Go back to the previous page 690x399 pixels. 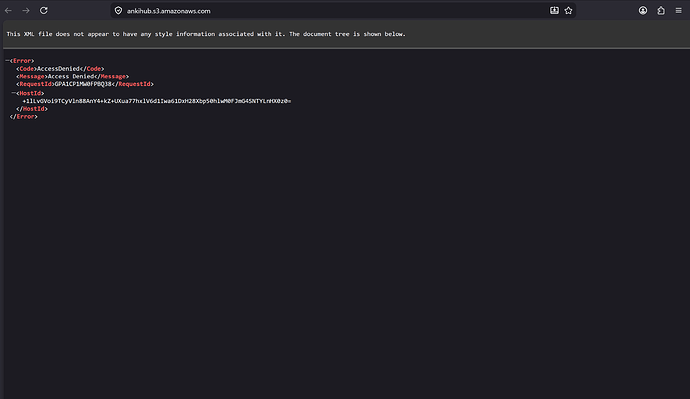click(8, 11)
